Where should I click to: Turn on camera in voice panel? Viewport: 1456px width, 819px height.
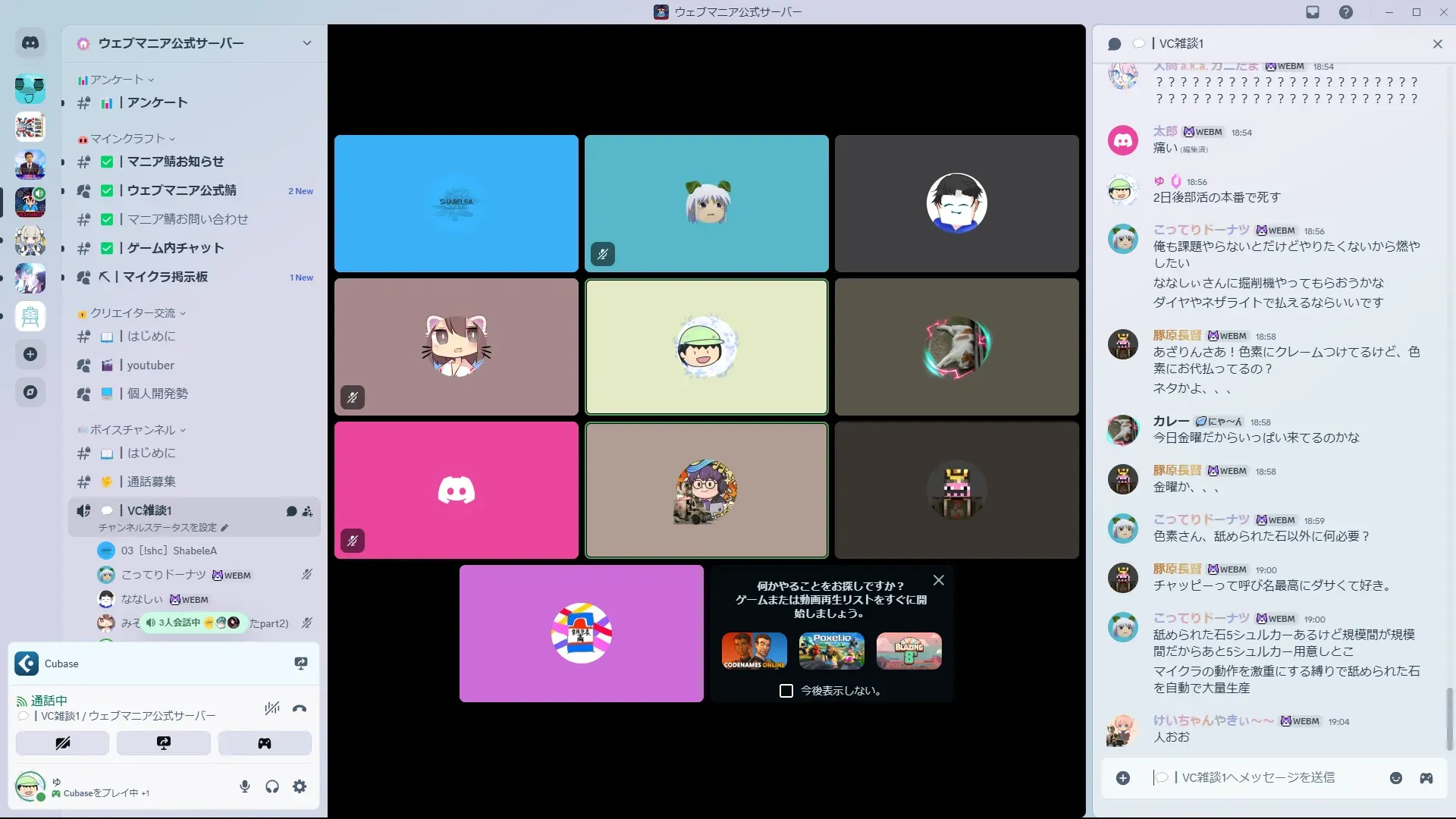pyautogui.click(x=62, y=743)
